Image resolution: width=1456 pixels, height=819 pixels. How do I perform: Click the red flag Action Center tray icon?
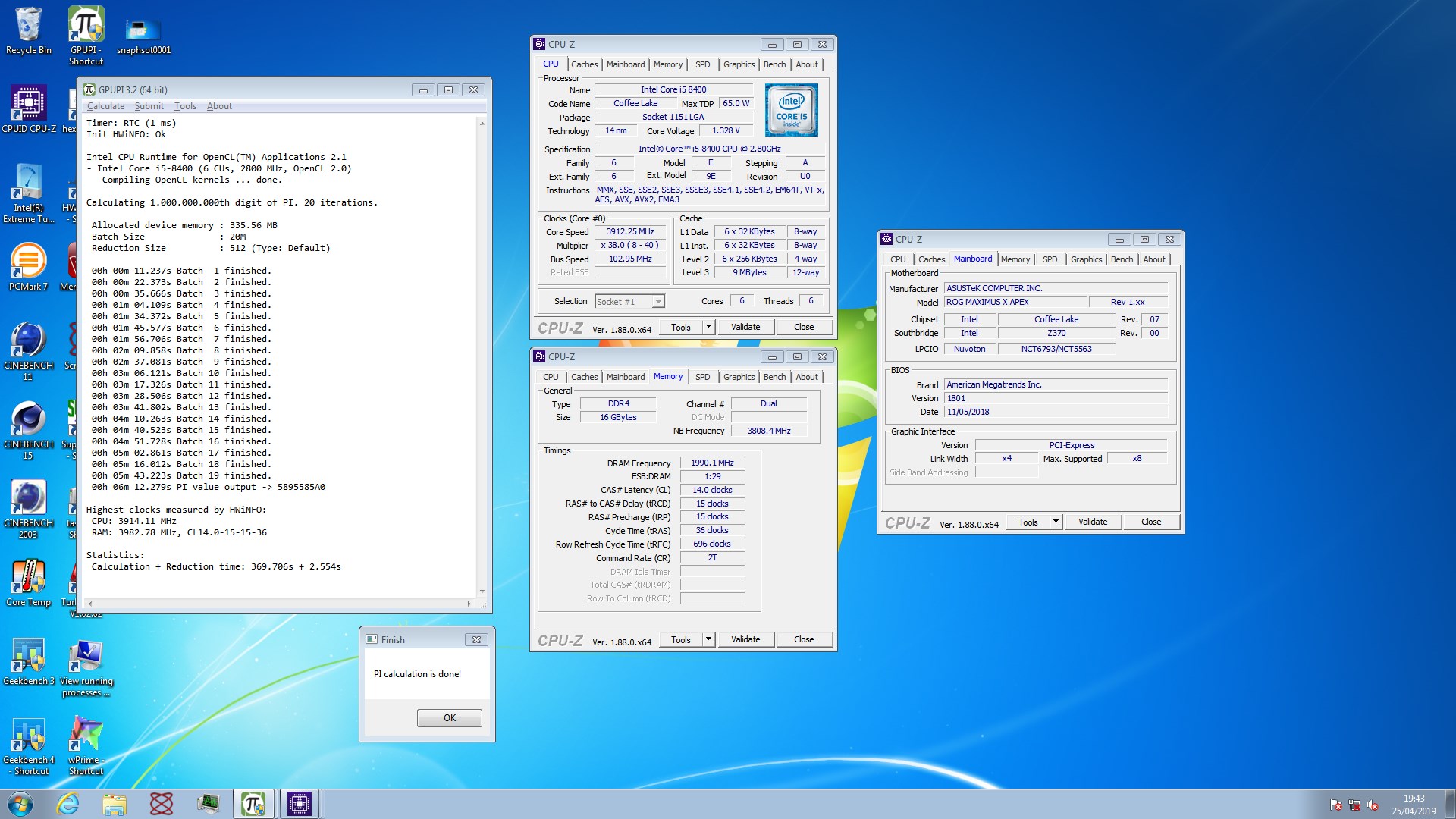point(1336,805)
